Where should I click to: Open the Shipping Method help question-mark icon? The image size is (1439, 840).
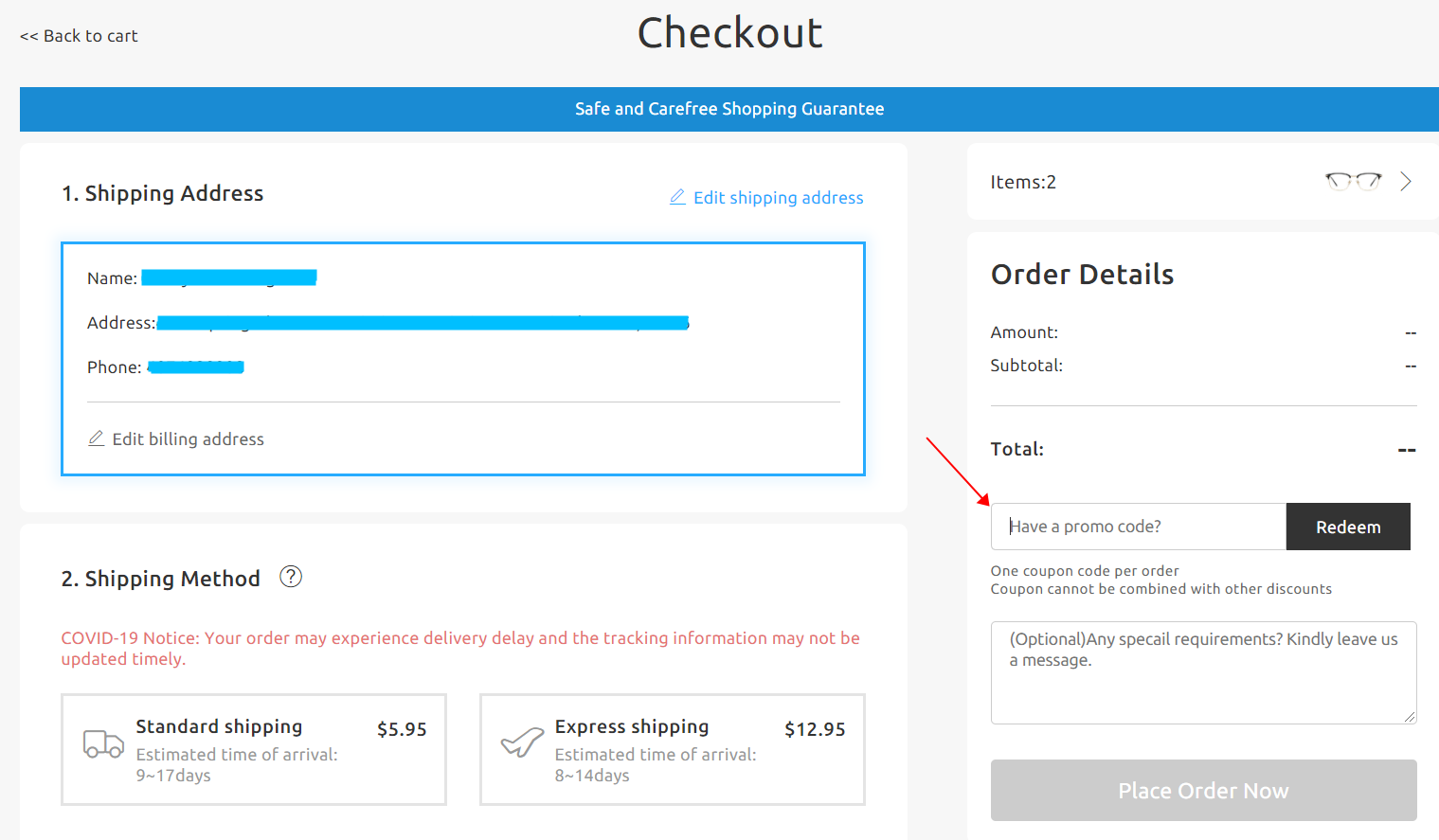(x=291, y=576)
